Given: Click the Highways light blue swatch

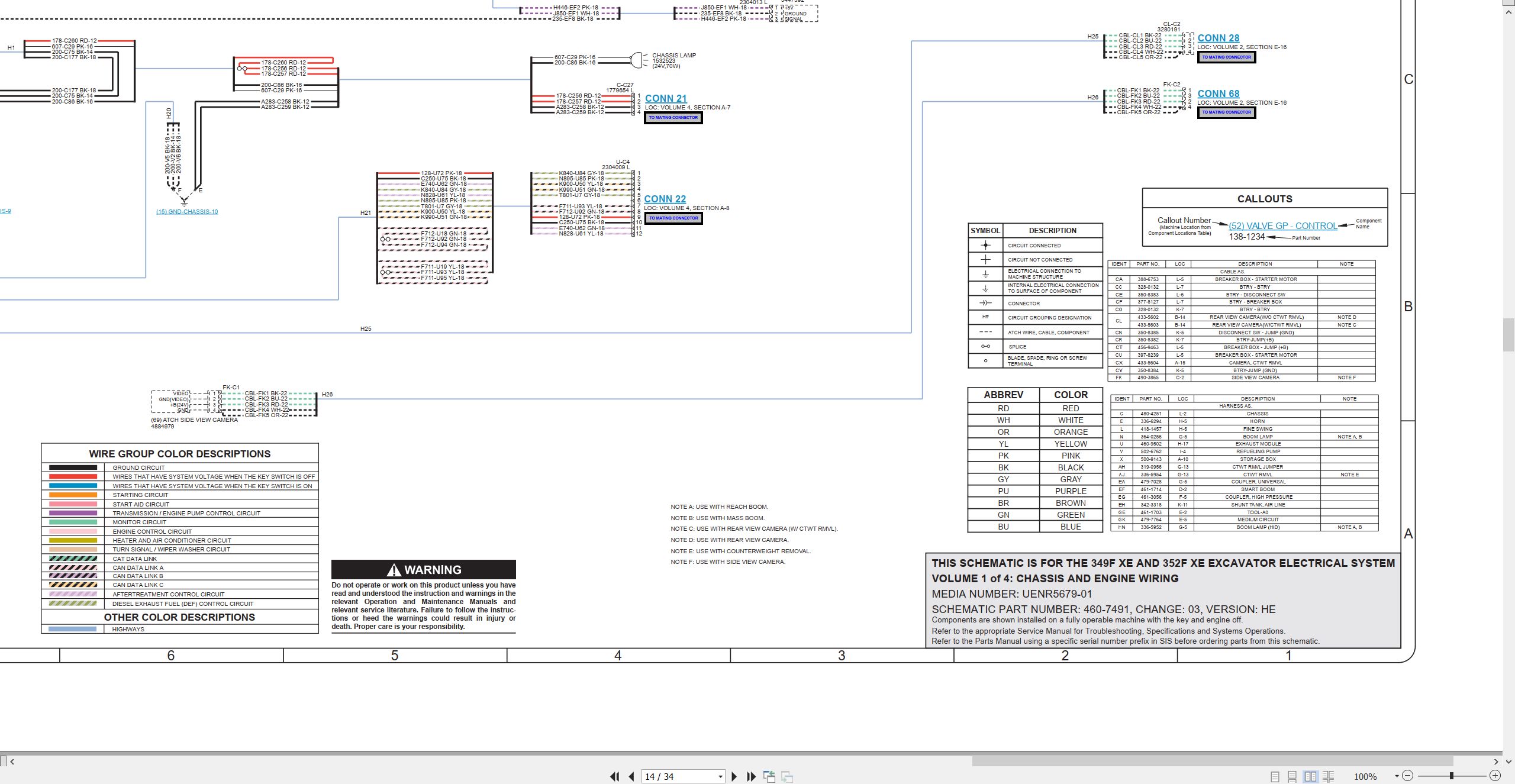Looking at the screenshot, I should pyautogui.click(x=73, y=629).
